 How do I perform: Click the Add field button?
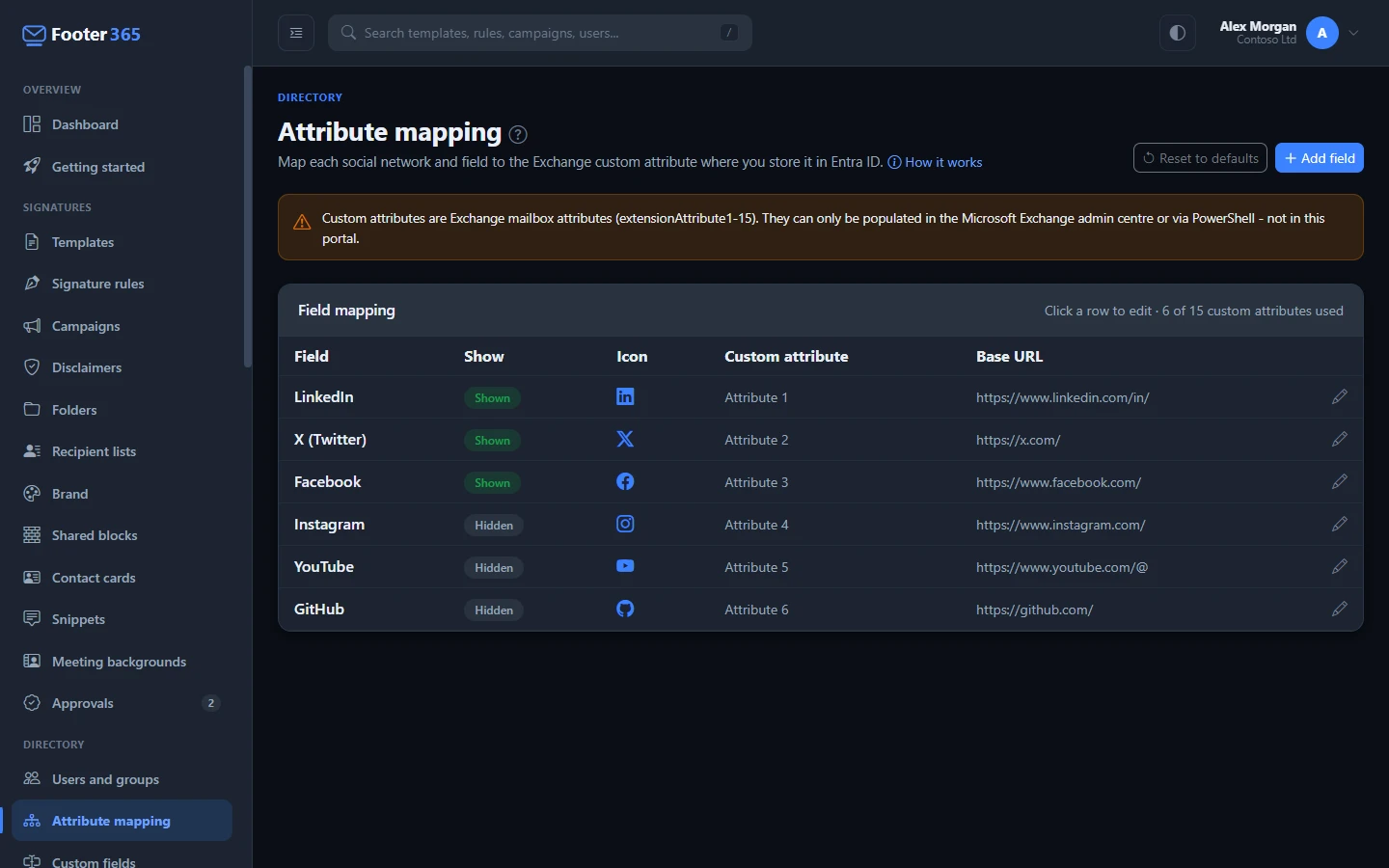(1320, 158)
